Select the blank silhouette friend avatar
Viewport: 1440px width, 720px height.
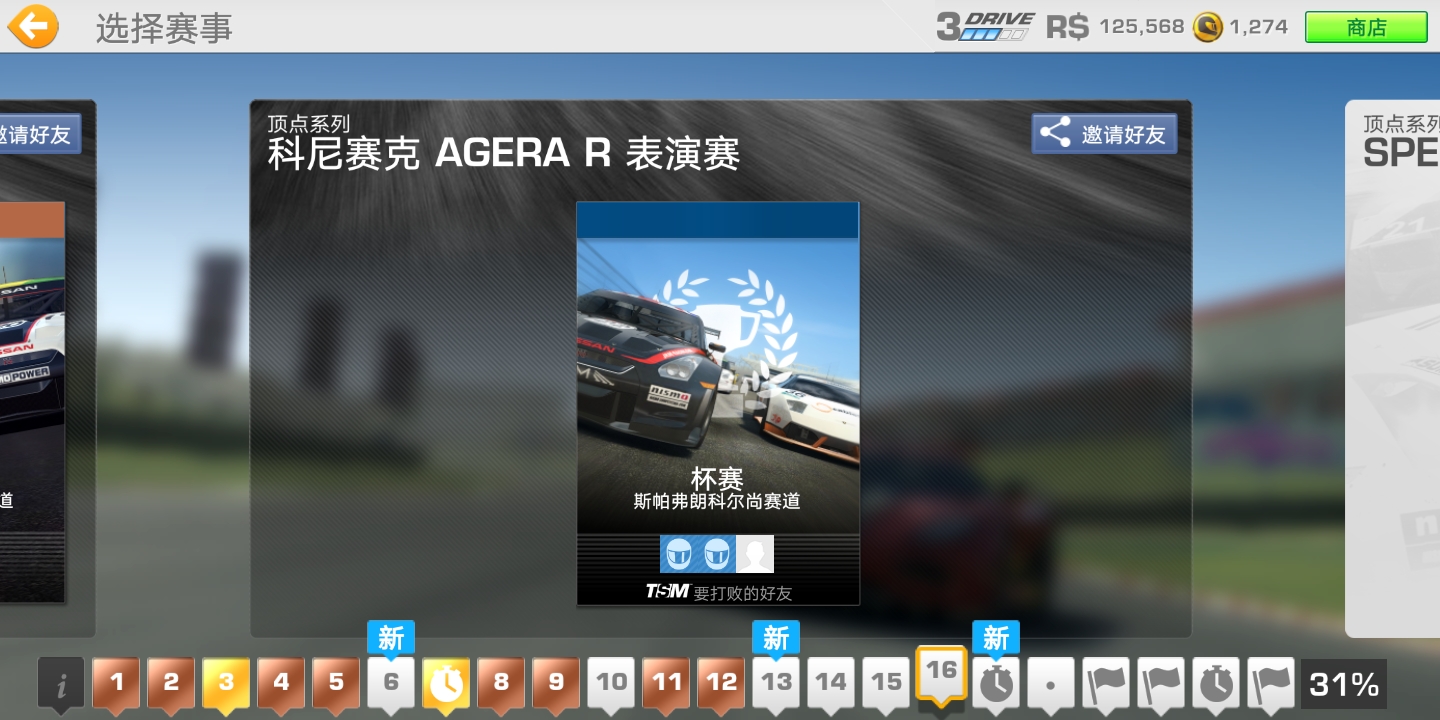point(755,553)
